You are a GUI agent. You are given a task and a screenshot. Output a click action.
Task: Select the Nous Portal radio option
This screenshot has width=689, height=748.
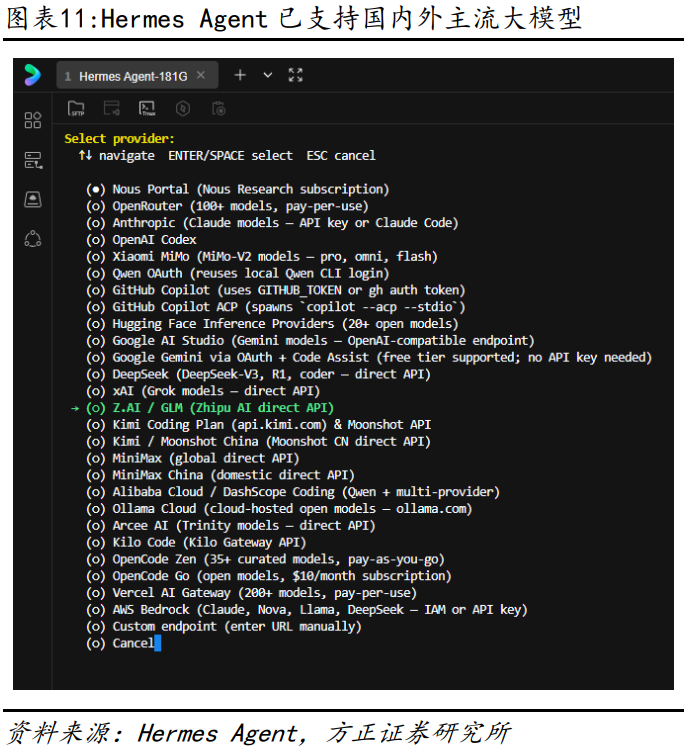[96, 189]
